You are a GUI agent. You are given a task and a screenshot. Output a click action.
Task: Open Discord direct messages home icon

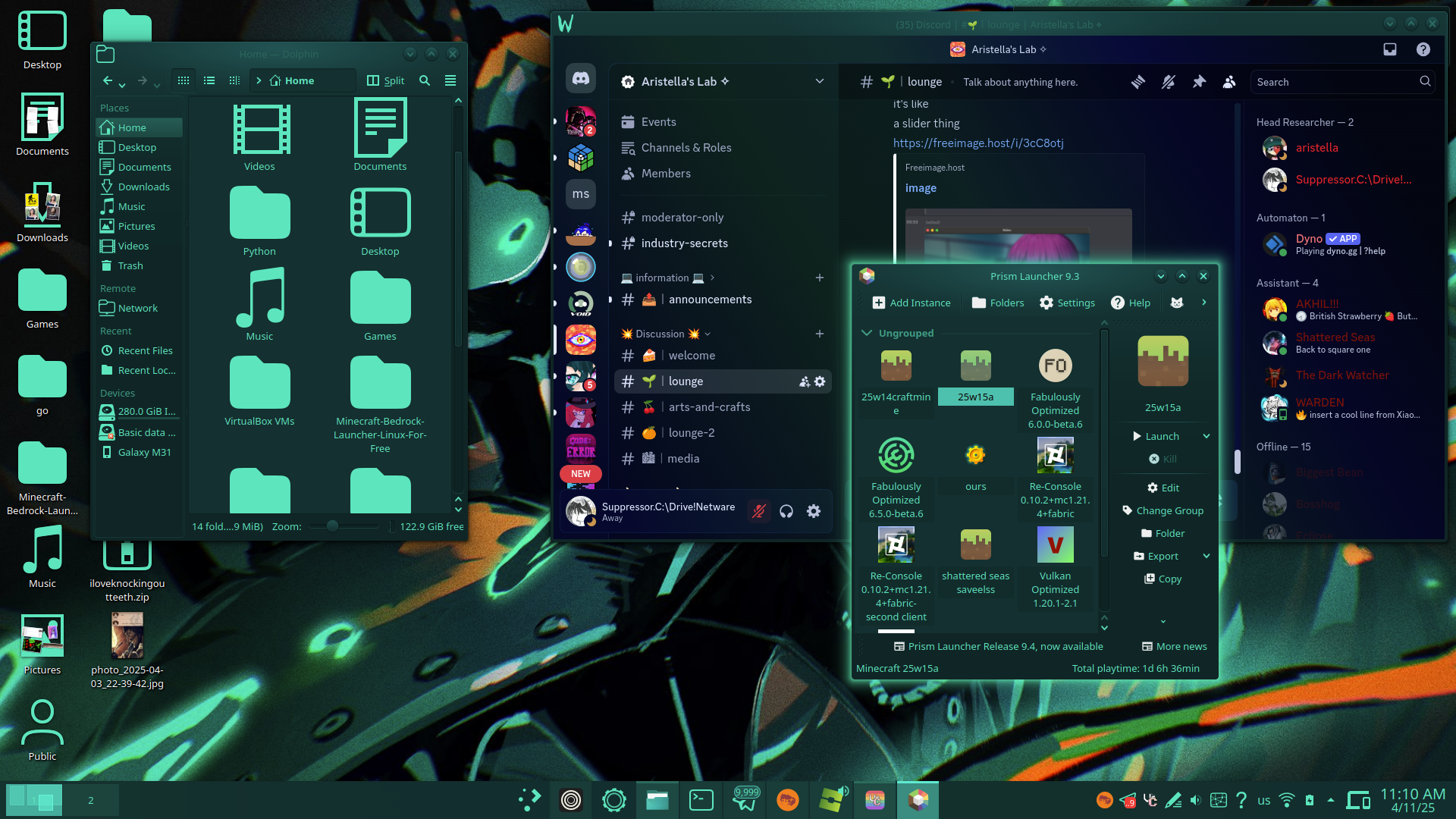point(581,79)
